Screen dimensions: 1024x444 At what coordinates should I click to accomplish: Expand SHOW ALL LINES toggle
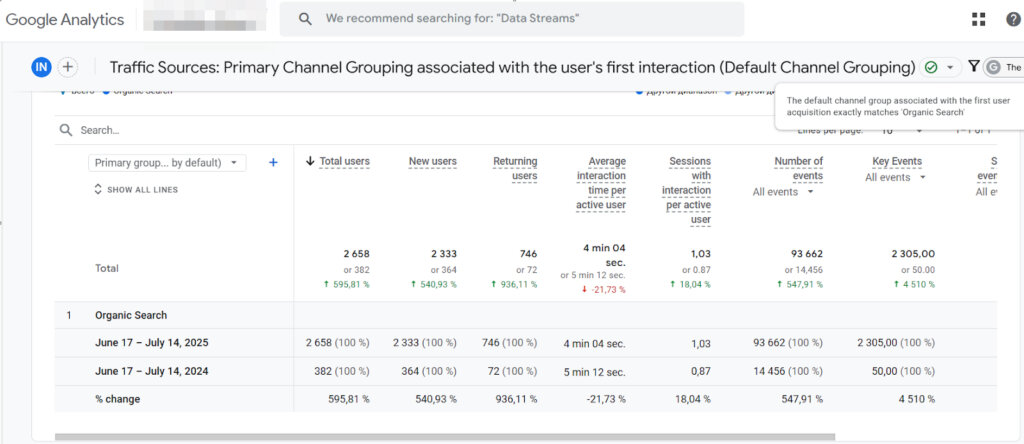[136, 189]
